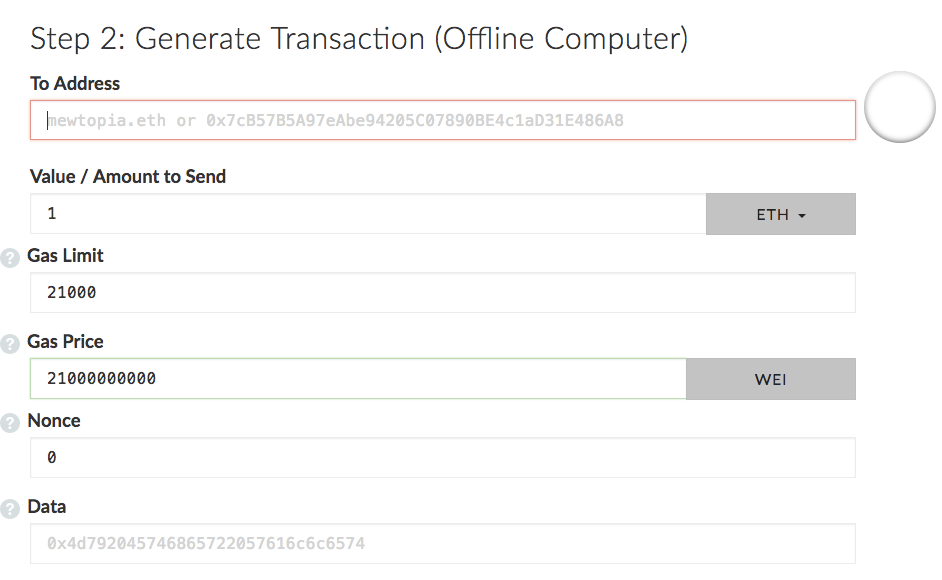Select the Value / Amount to Send field

[x=370, y=213]
